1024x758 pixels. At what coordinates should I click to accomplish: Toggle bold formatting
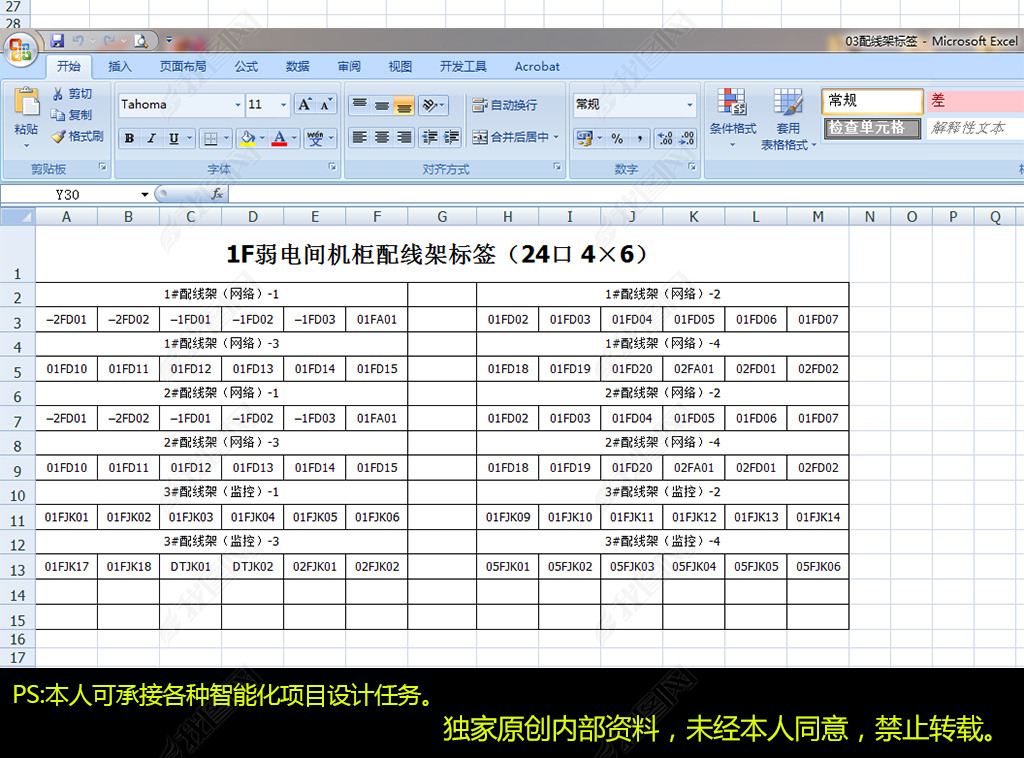129,138
